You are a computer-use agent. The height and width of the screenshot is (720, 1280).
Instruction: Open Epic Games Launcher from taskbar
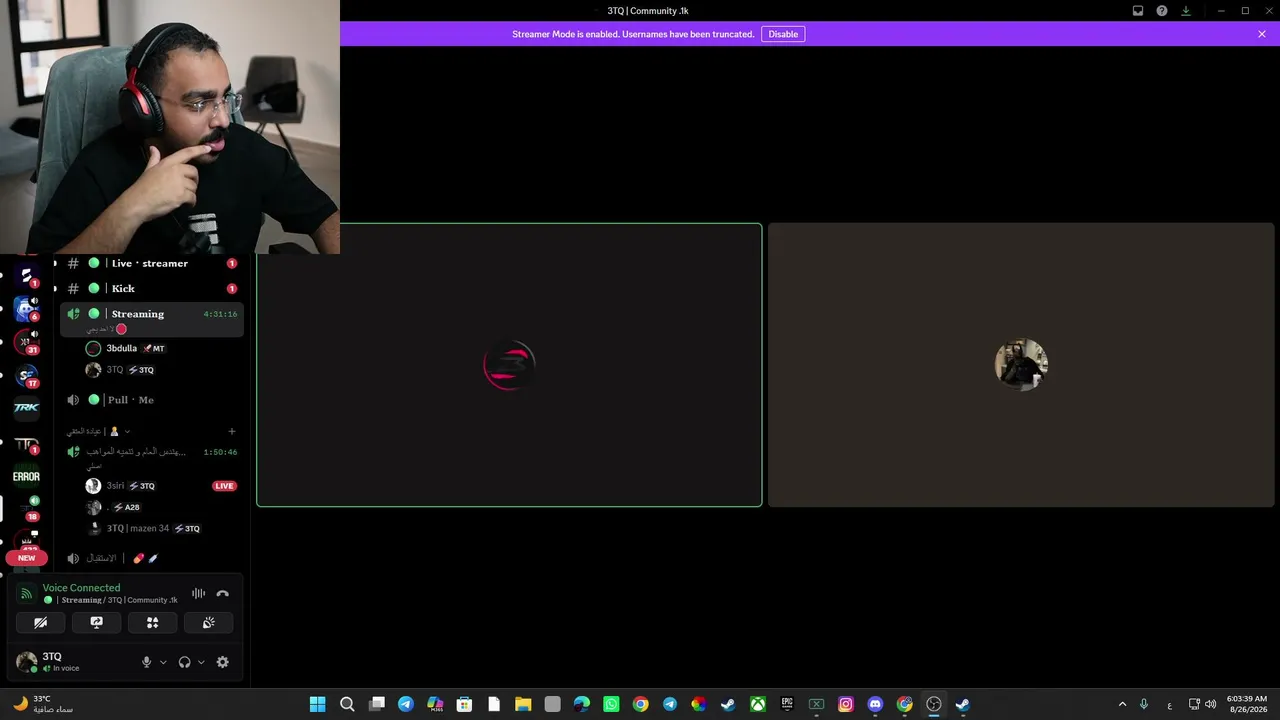(x=787, y=704)
